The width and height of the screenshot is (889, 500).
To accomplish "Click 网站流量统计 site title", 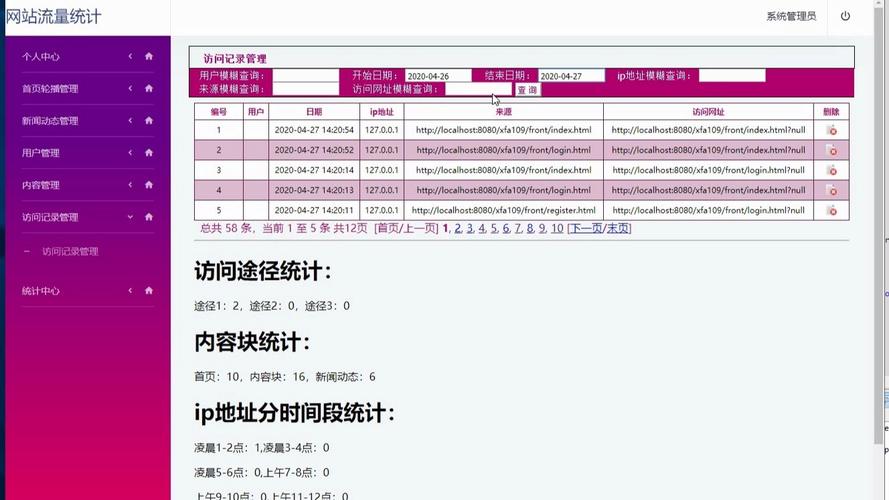I will [x=53, y=16].
